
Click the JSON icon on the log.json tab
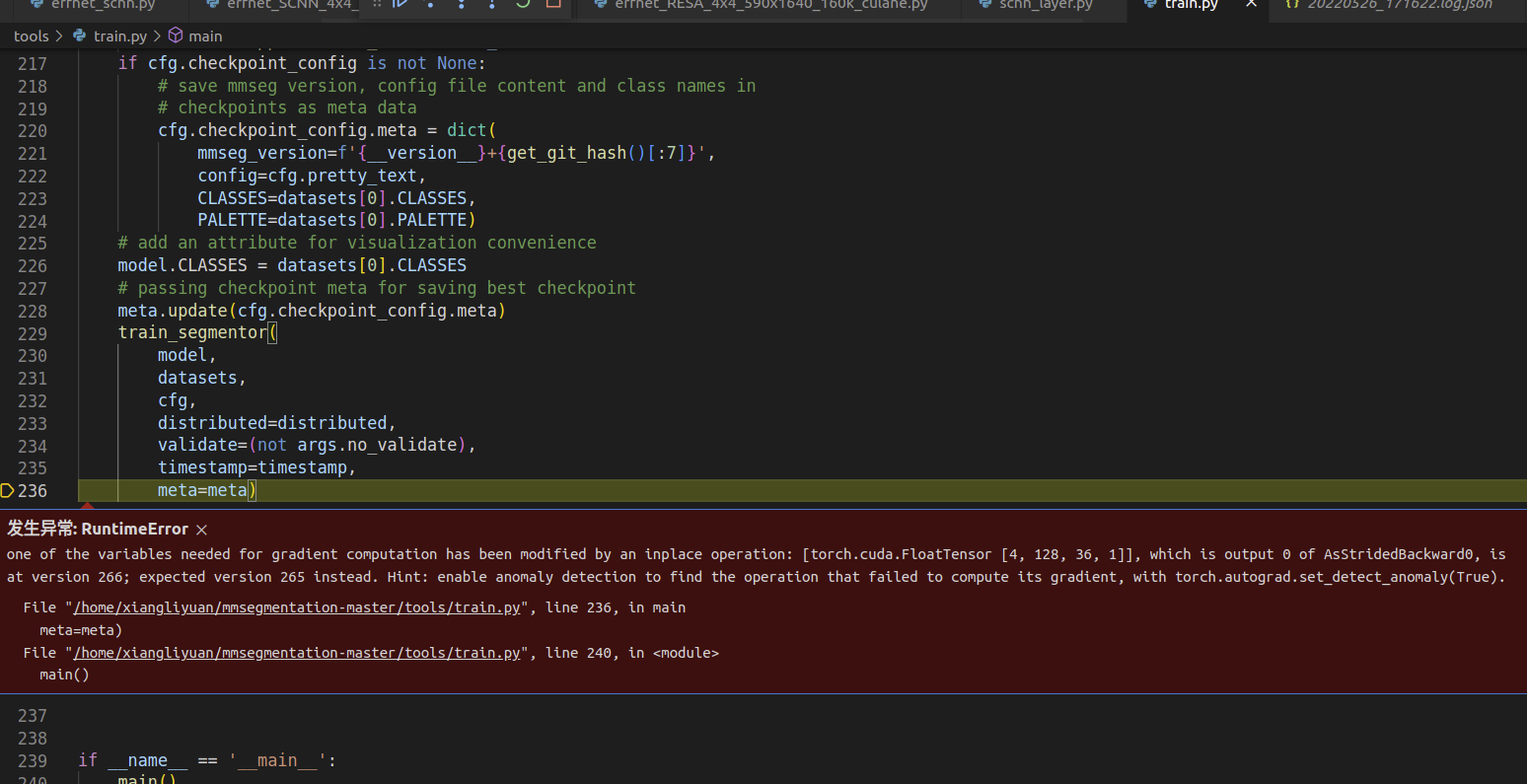[1292, 5]
